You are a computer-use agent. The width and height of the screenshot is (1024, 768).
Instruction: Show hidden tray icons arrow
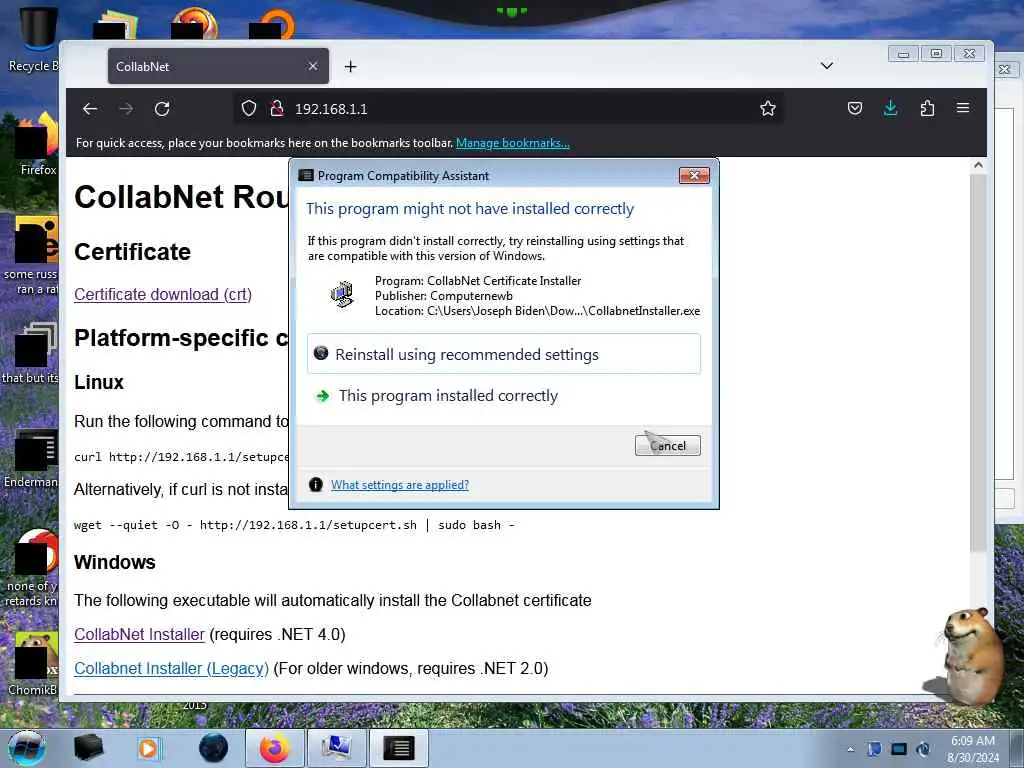(x=850, y=749)
